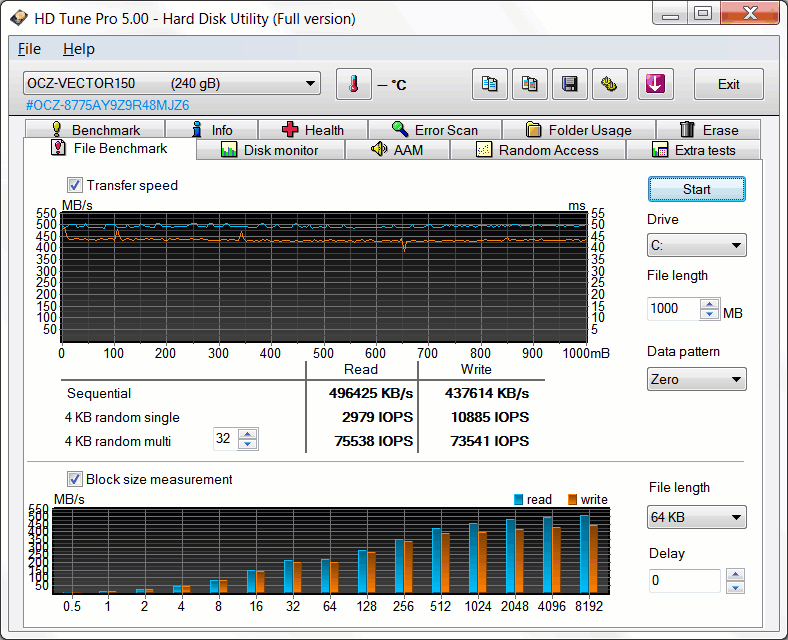Save results with floppy disk icon
Image resolution: width=788 pixels, height=640 pixels.
point(569,84)
